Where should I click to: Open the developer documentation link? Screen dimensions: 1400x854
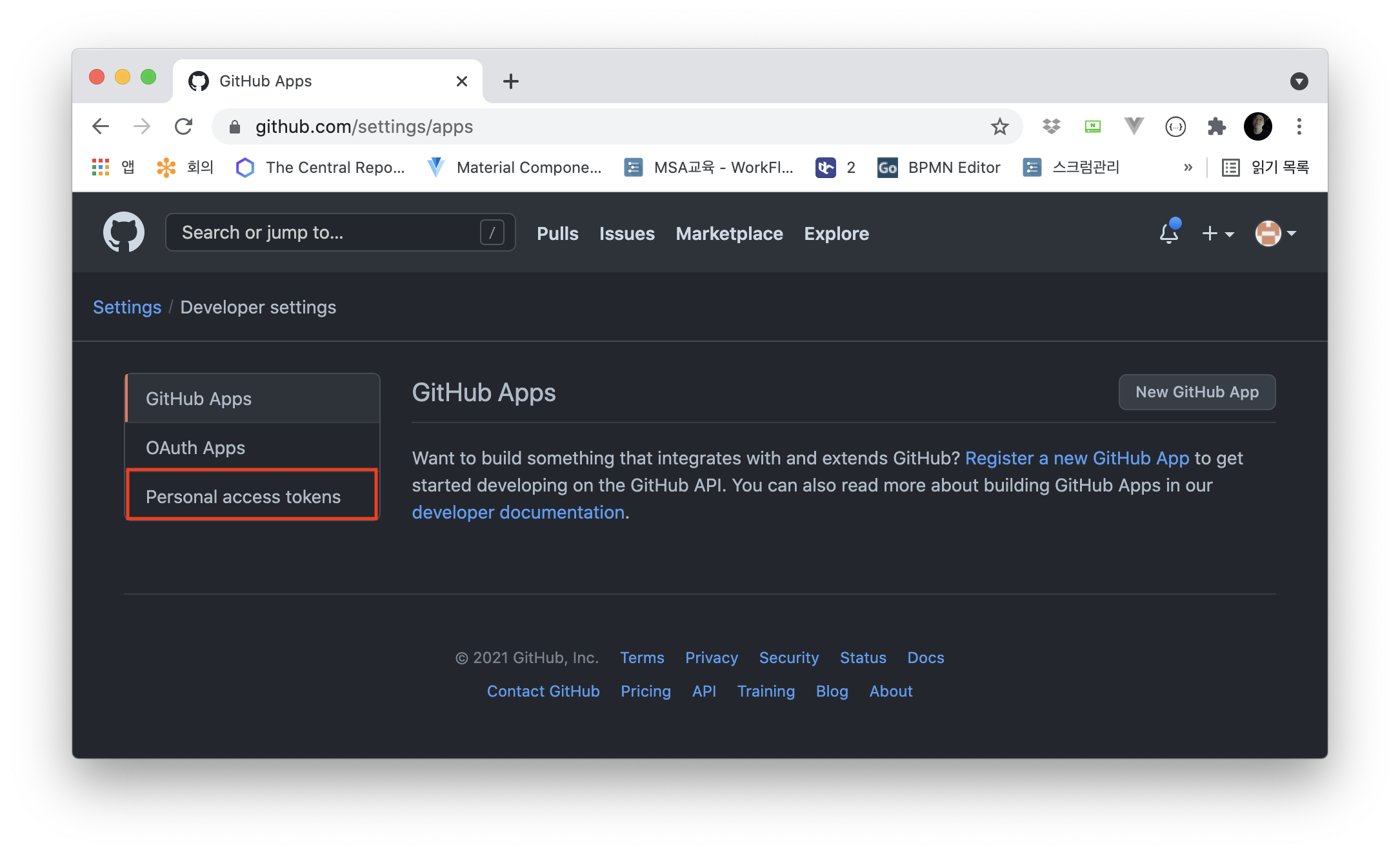coord(518,512)
